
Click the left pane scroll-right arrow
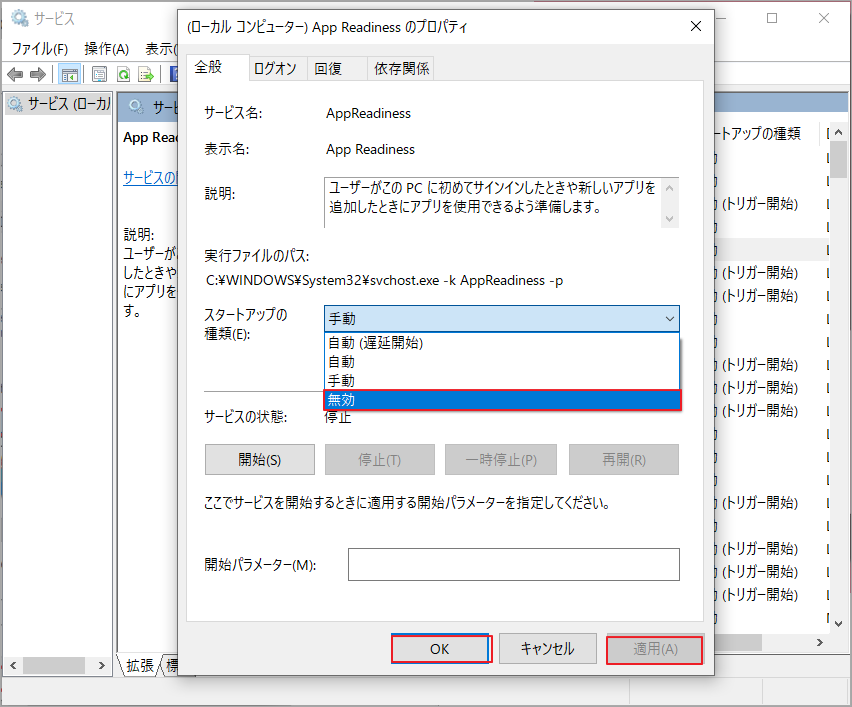tap(102, 665)
